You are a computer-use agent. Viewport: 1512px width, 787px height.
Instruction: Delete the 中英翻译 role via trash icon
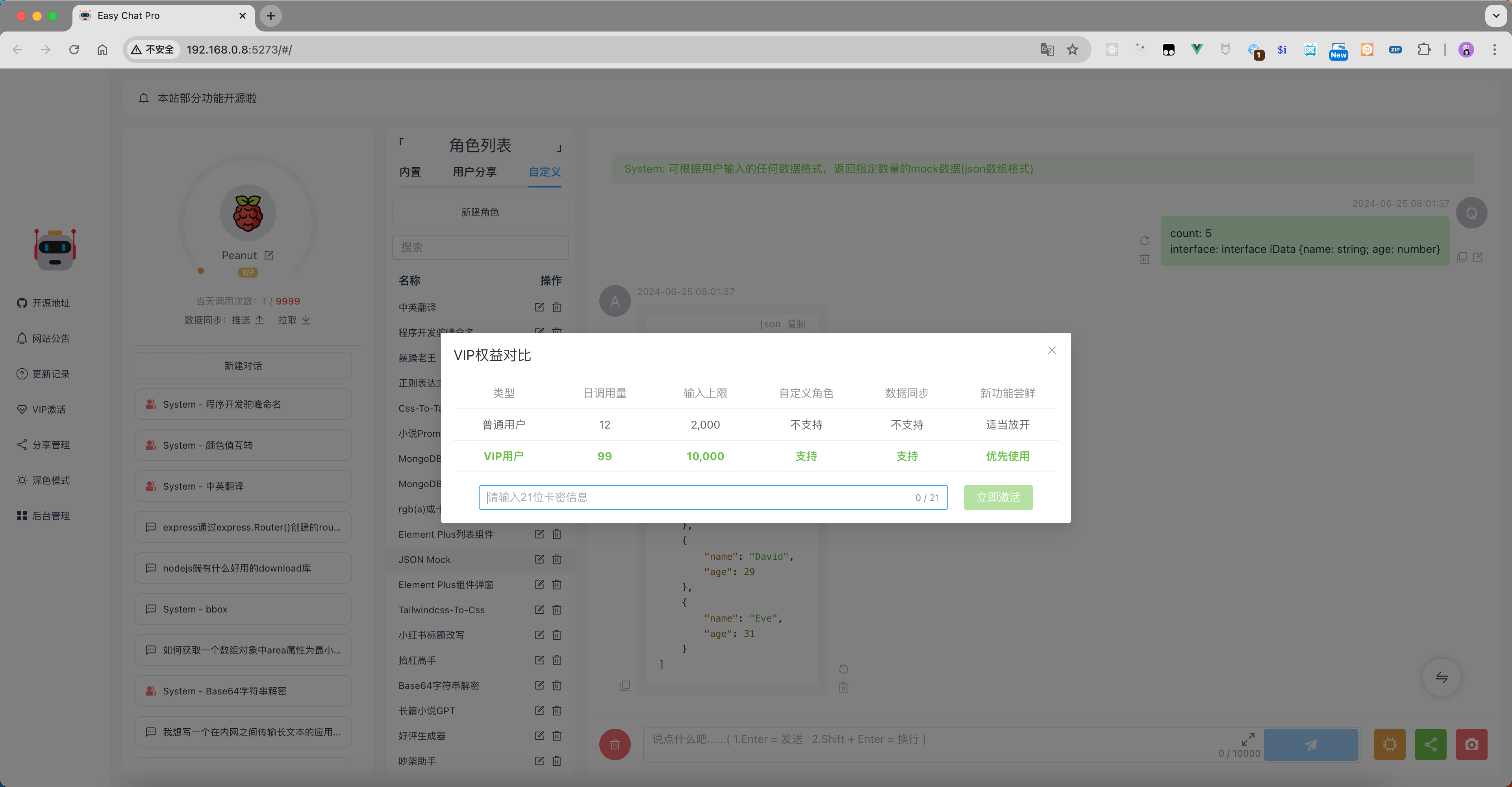click(557, 306)
